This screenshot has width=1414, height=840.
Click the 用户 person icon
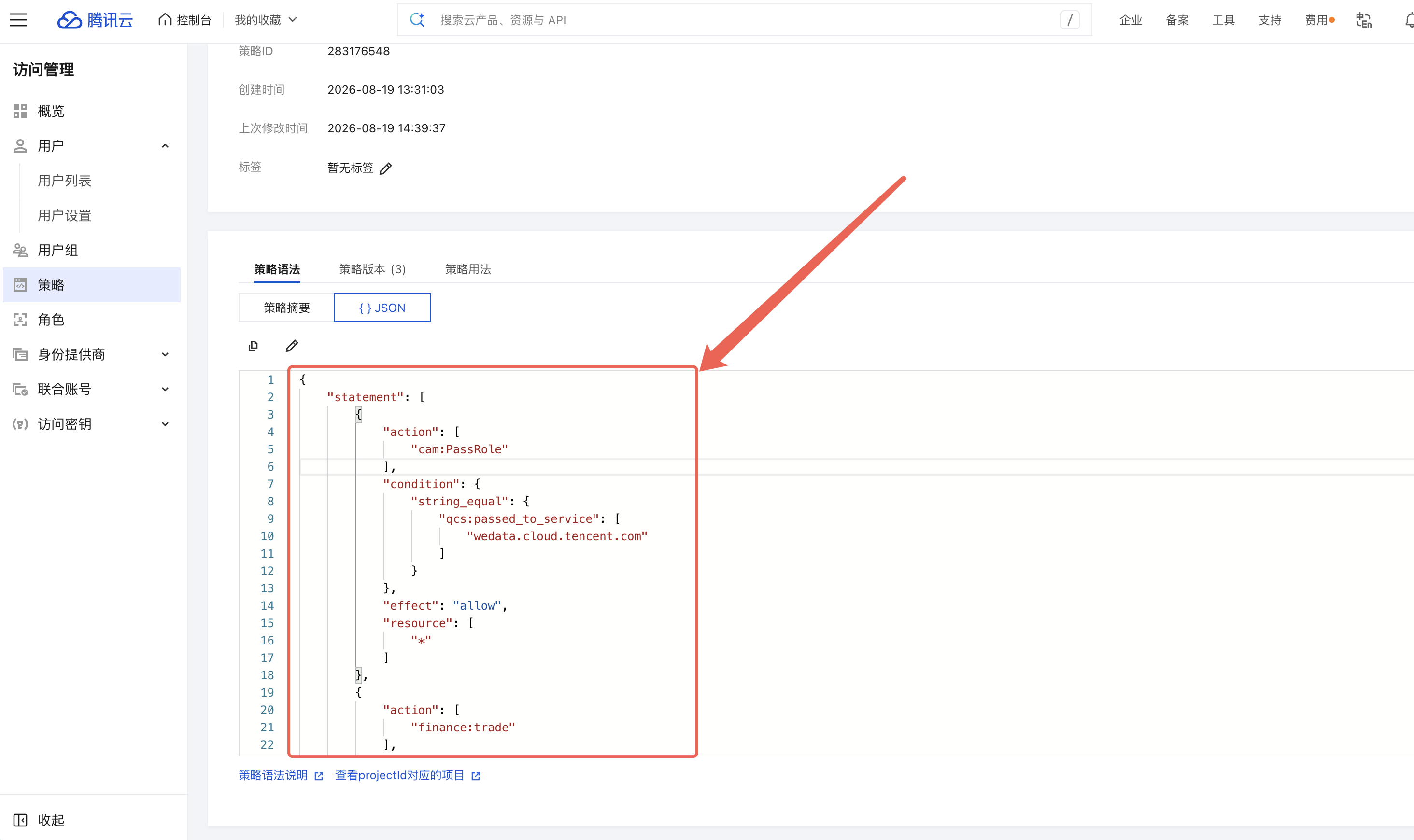pos(20,146)
